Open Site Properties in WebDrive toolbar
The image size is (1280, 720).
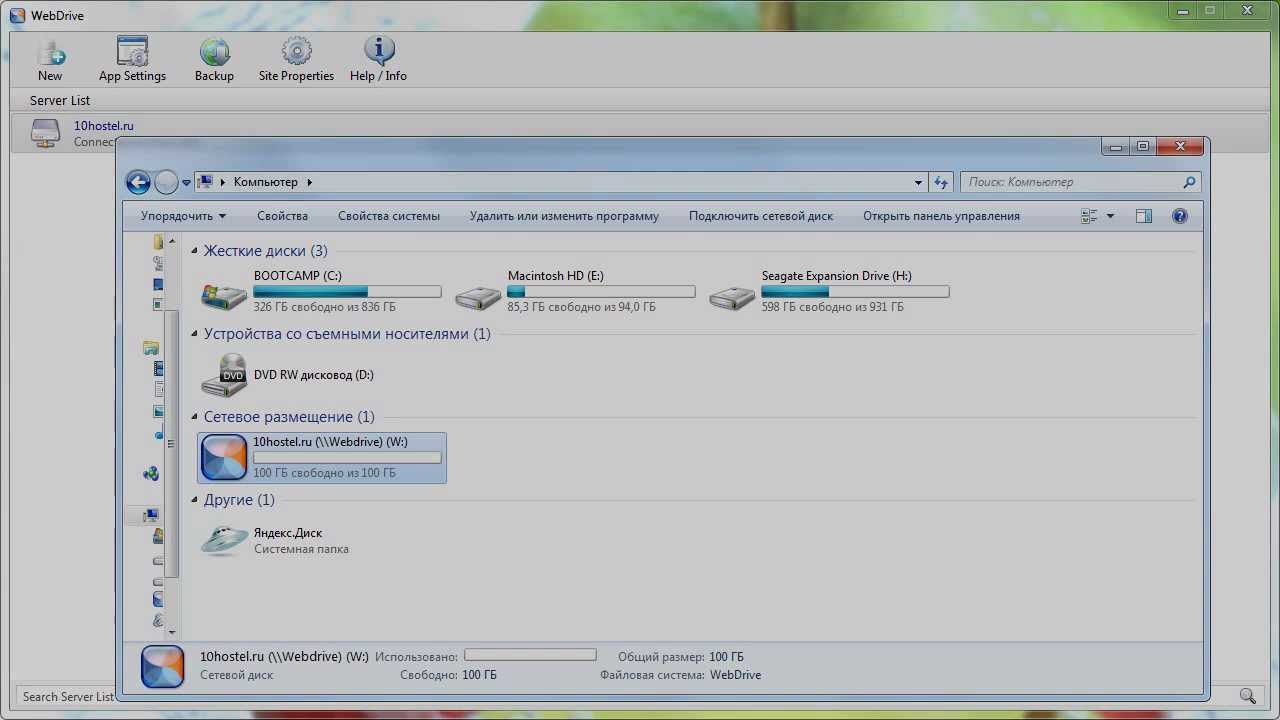coord(296,51)
